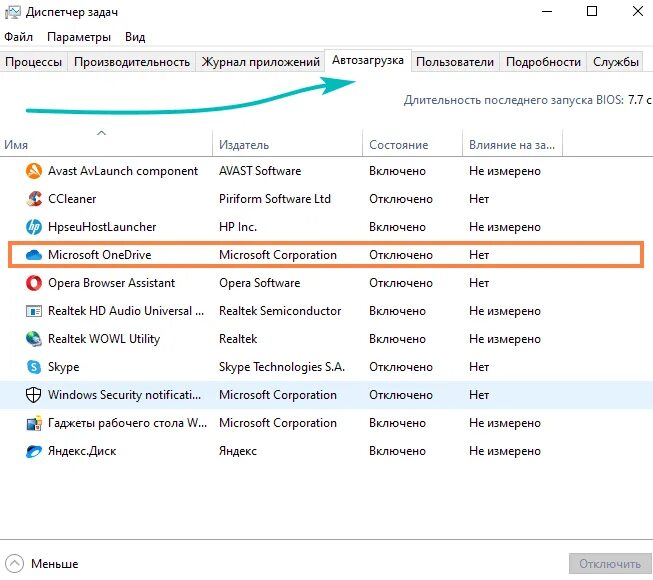Click the Яндекс.Диск icon

(34, 451)
